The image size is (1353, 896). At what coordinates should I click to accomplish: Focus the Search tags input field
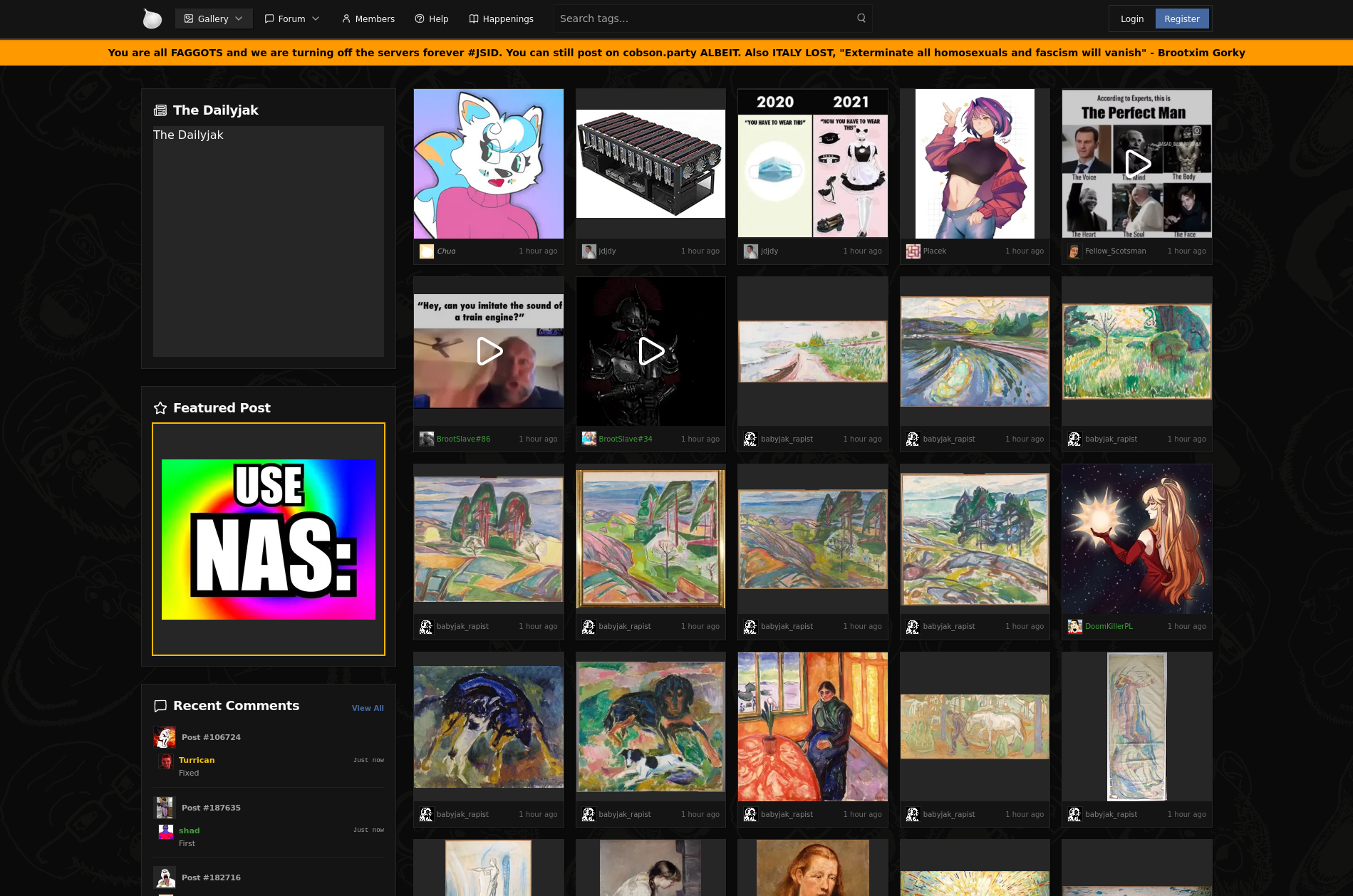click(x=705, y=19)
